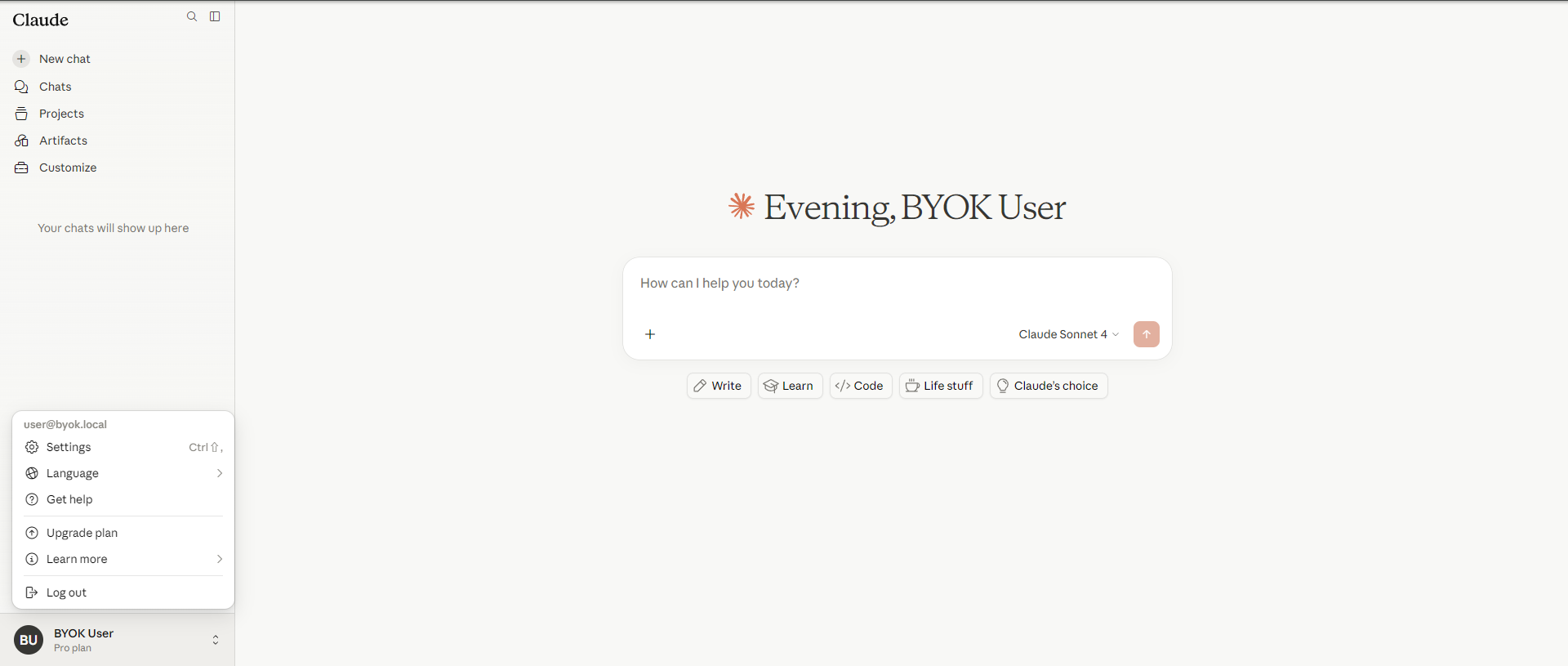Viewport: 1568px width, 666px height.
Task: Pick the Claude's choice suggestion chip
Action: (x=1049, y=386)
